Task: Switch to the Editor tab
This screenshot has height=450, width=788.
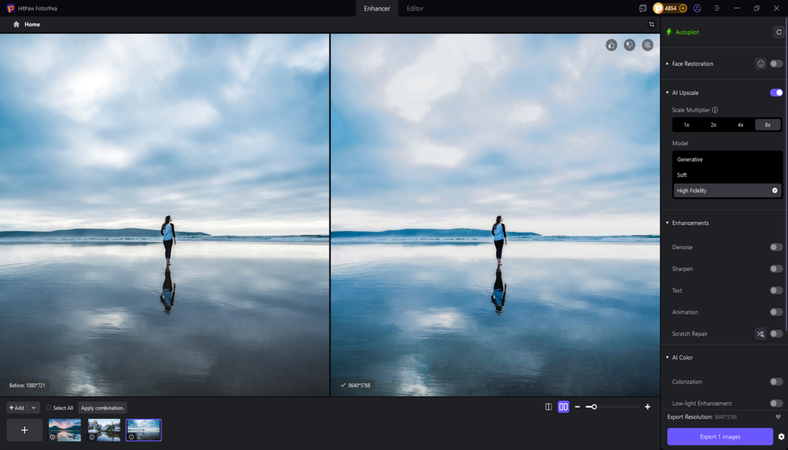Action: coord(415,9)
